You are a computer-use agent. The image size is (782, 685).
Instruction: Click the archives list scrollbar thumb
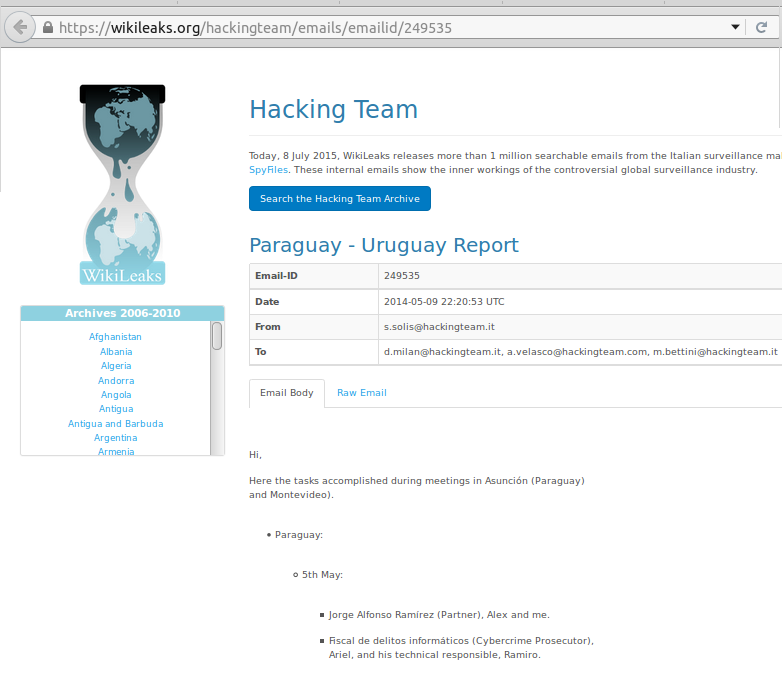(x=217, y=336)
